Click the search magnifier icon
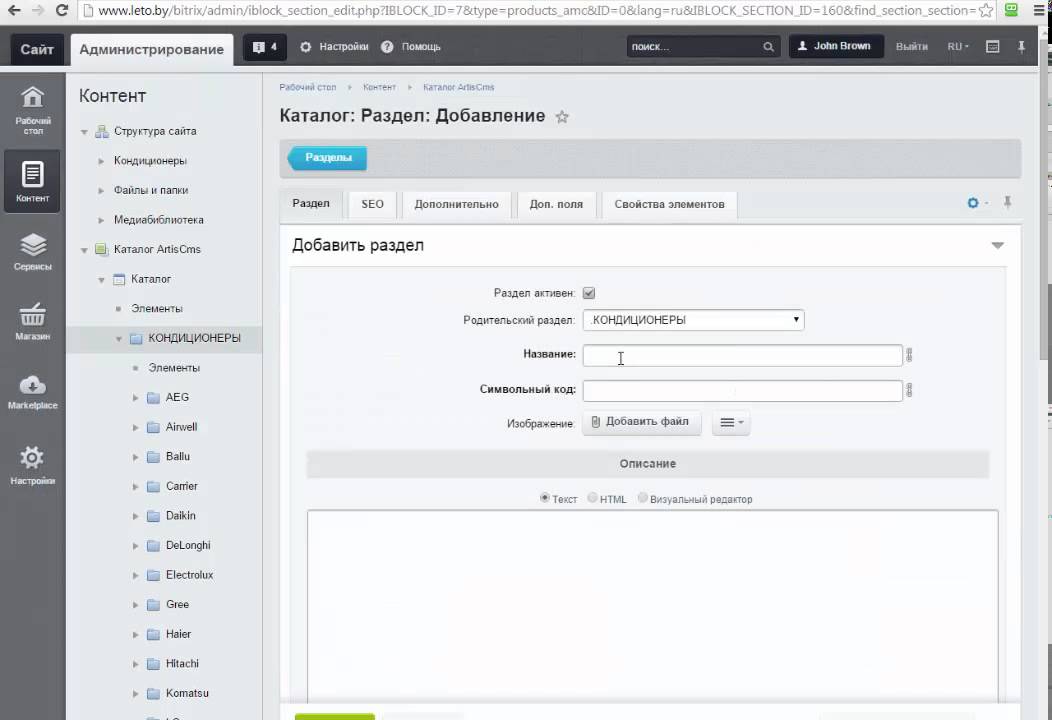 (x=768, y=47)
